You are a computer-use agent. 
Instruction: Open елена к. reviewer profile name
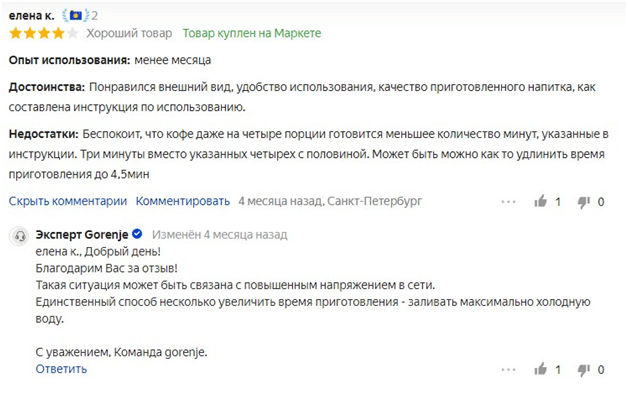(x=31, y=16)
